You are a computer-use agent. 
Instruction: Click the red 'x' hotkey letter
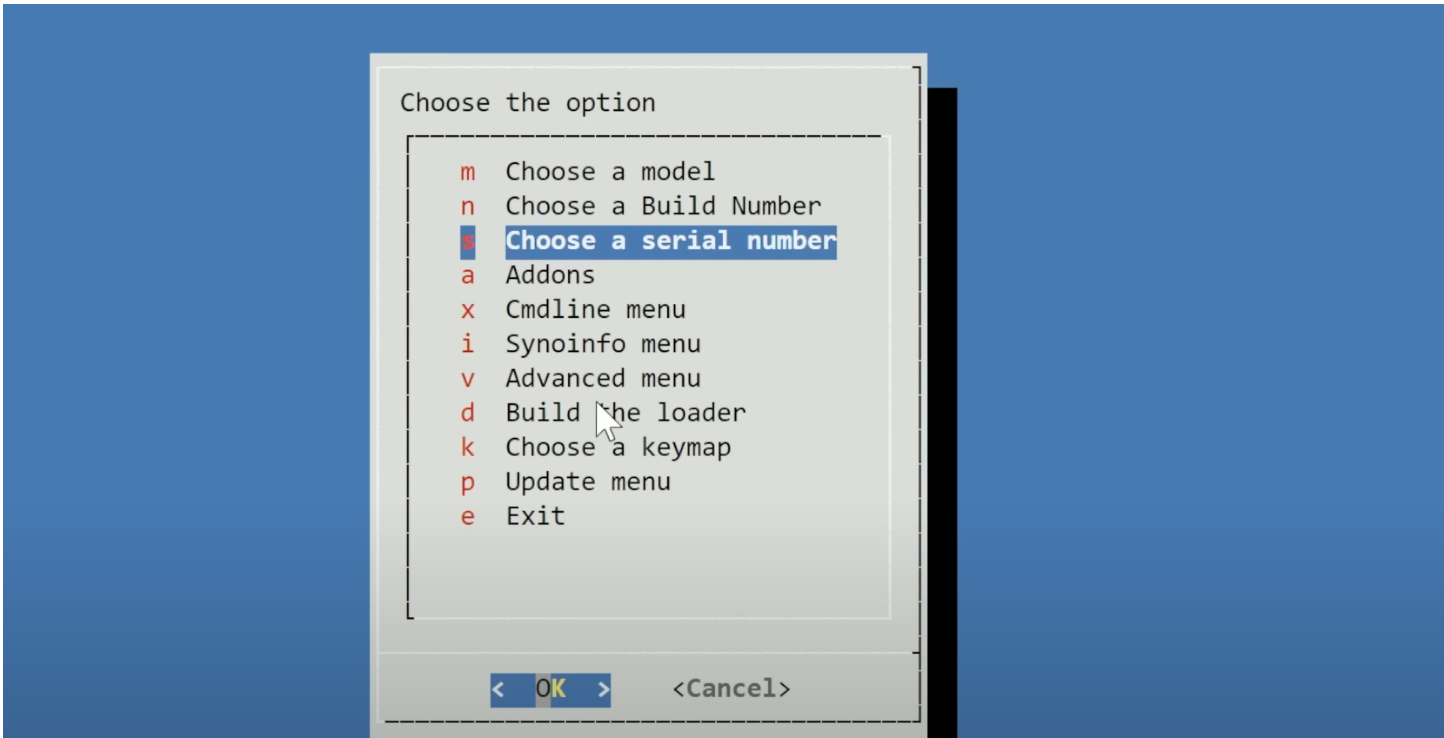468,311
